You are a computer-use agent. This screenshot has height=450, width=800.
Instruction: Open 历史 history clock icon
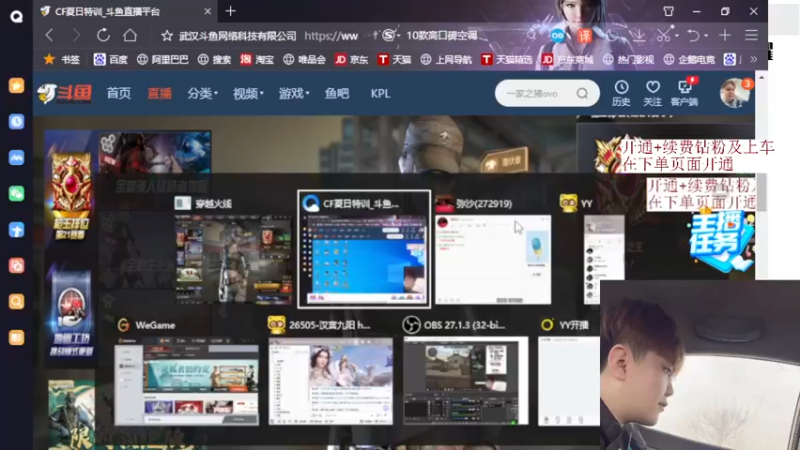tap(621, 93)
